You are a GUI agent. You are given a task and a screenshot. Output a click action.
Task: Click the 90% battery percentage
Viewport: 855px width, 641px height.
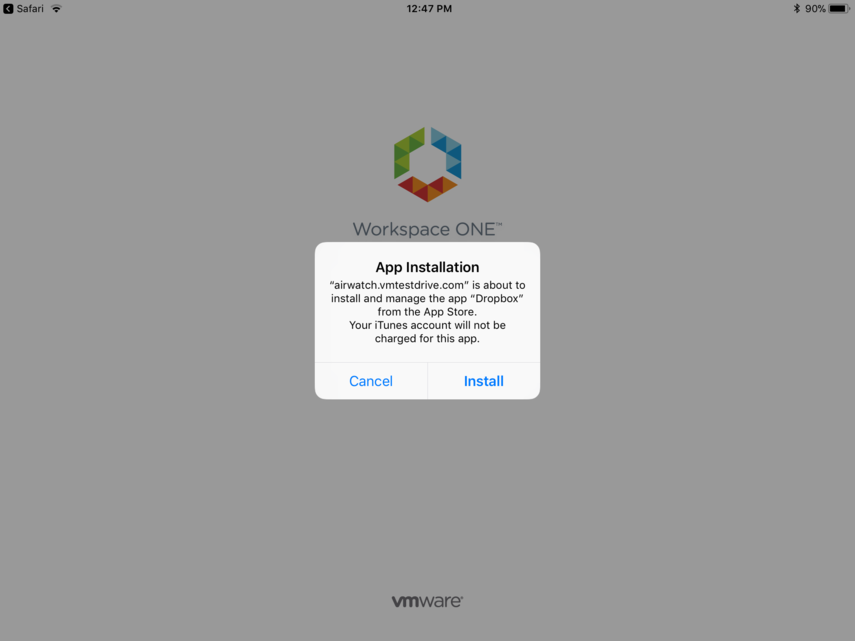[x=815, y=9]
